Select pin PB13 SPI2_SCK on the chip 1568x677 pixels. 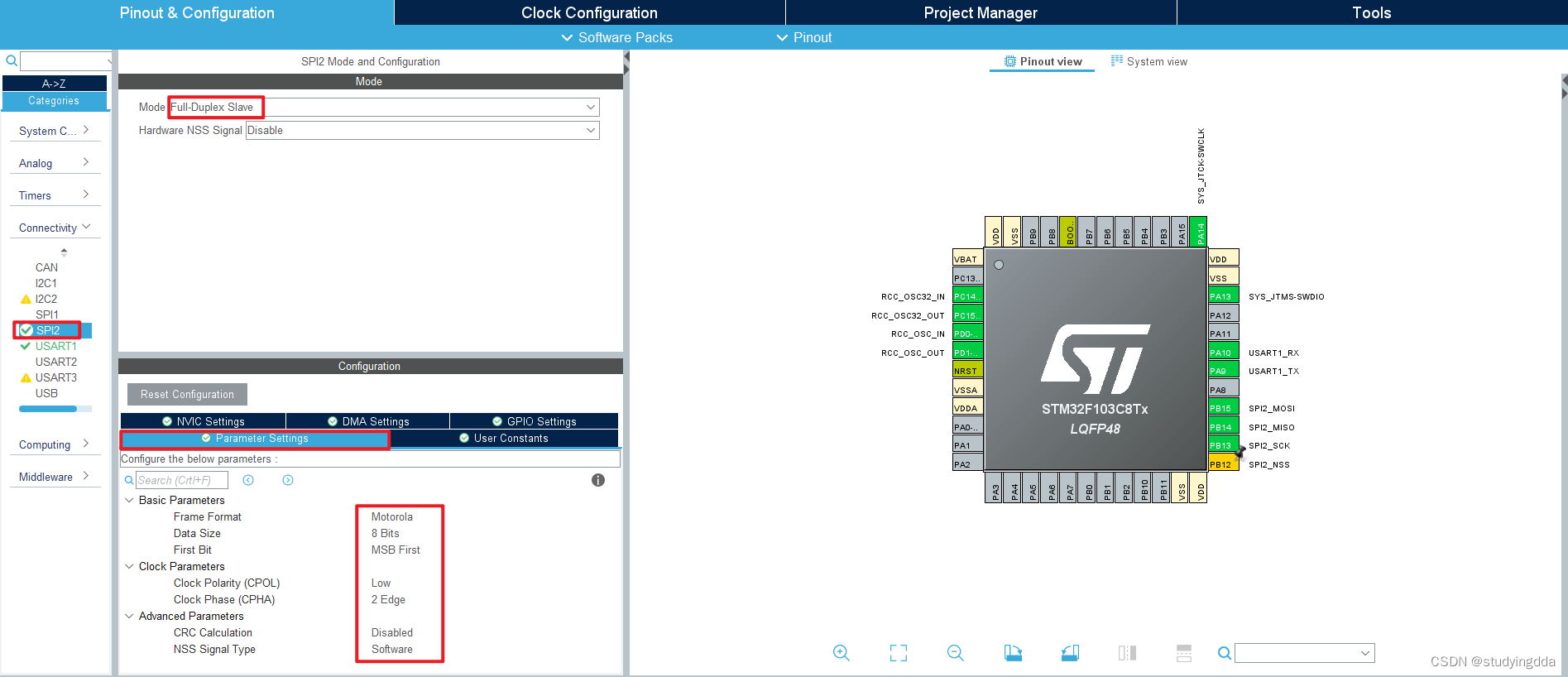1224,445
